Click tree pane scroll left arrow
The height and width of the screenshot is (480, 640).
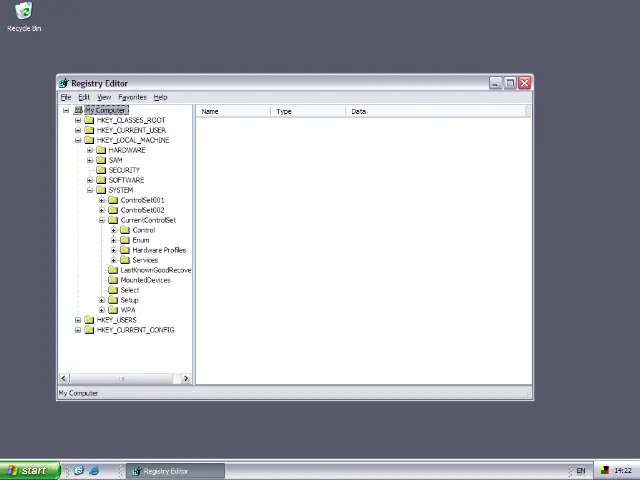[64, 378]
